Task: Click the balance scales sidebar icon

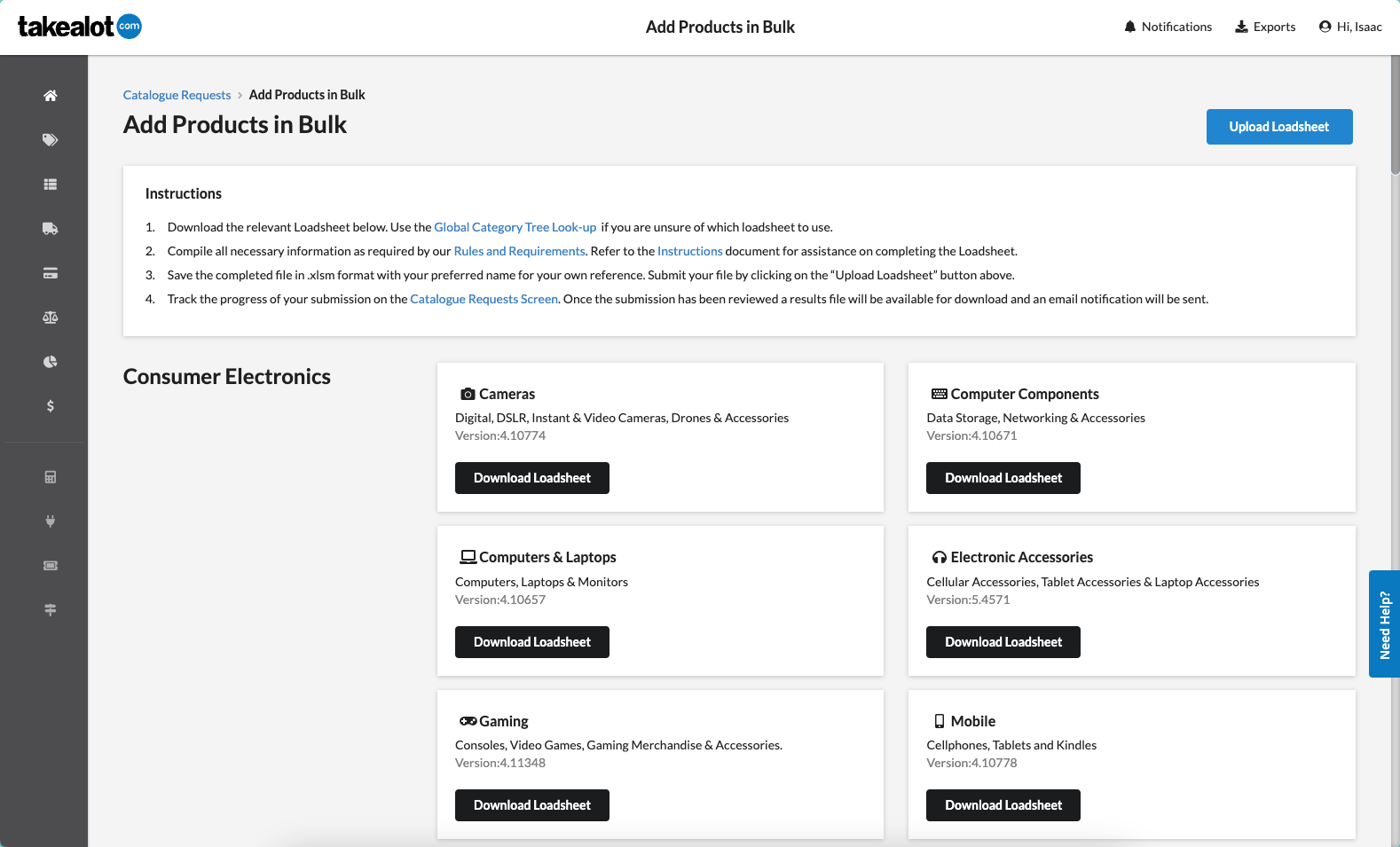Action: 51,318
